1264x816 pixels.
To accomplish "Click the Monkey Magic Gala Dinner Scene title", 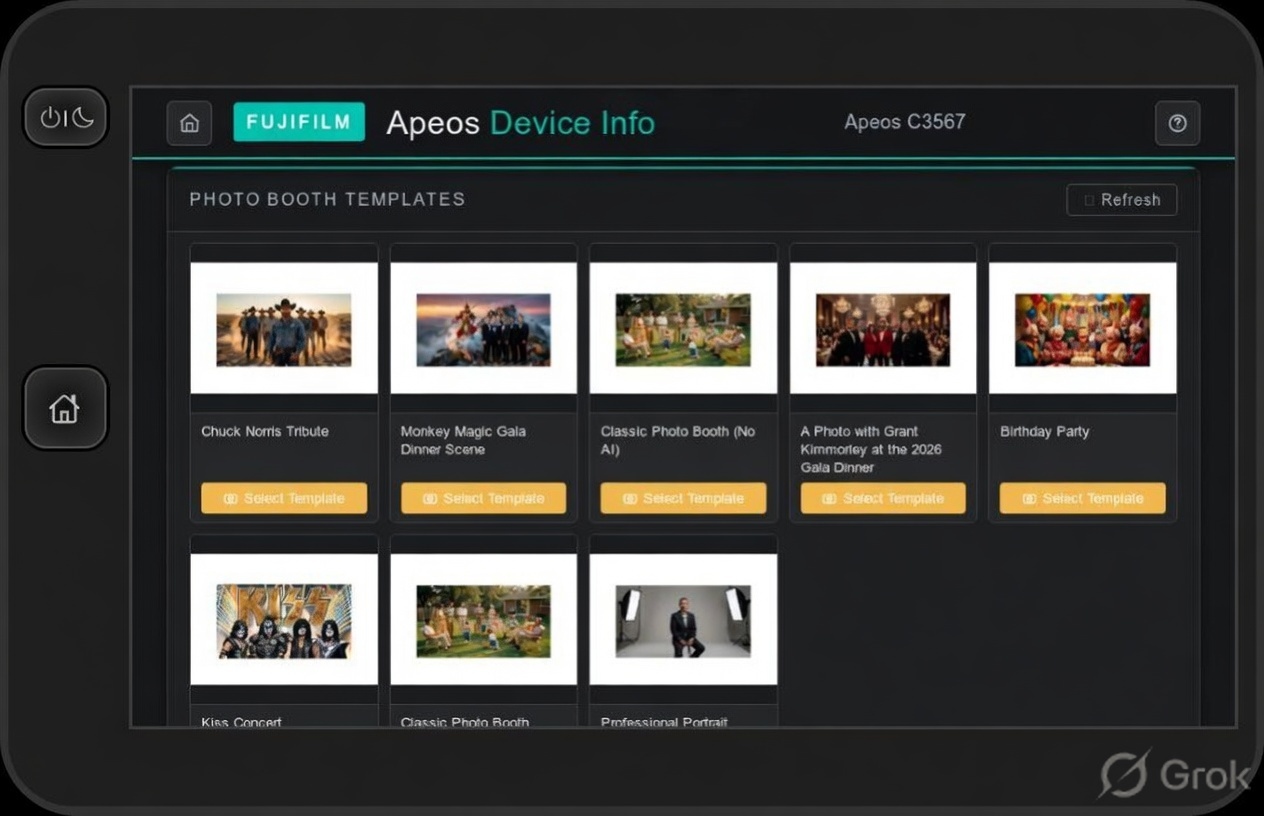I will pos(463,441).
